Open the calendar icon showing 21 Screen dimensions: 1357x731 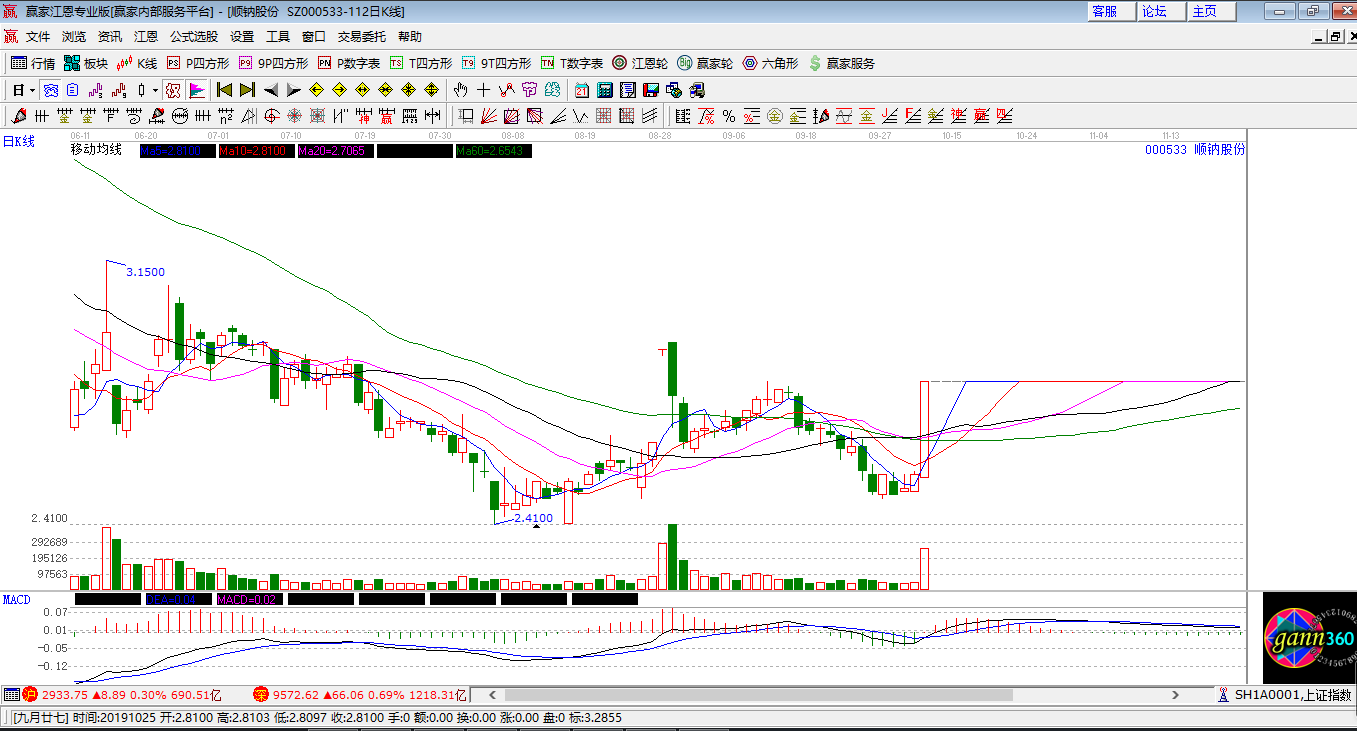tap(581, 90)
